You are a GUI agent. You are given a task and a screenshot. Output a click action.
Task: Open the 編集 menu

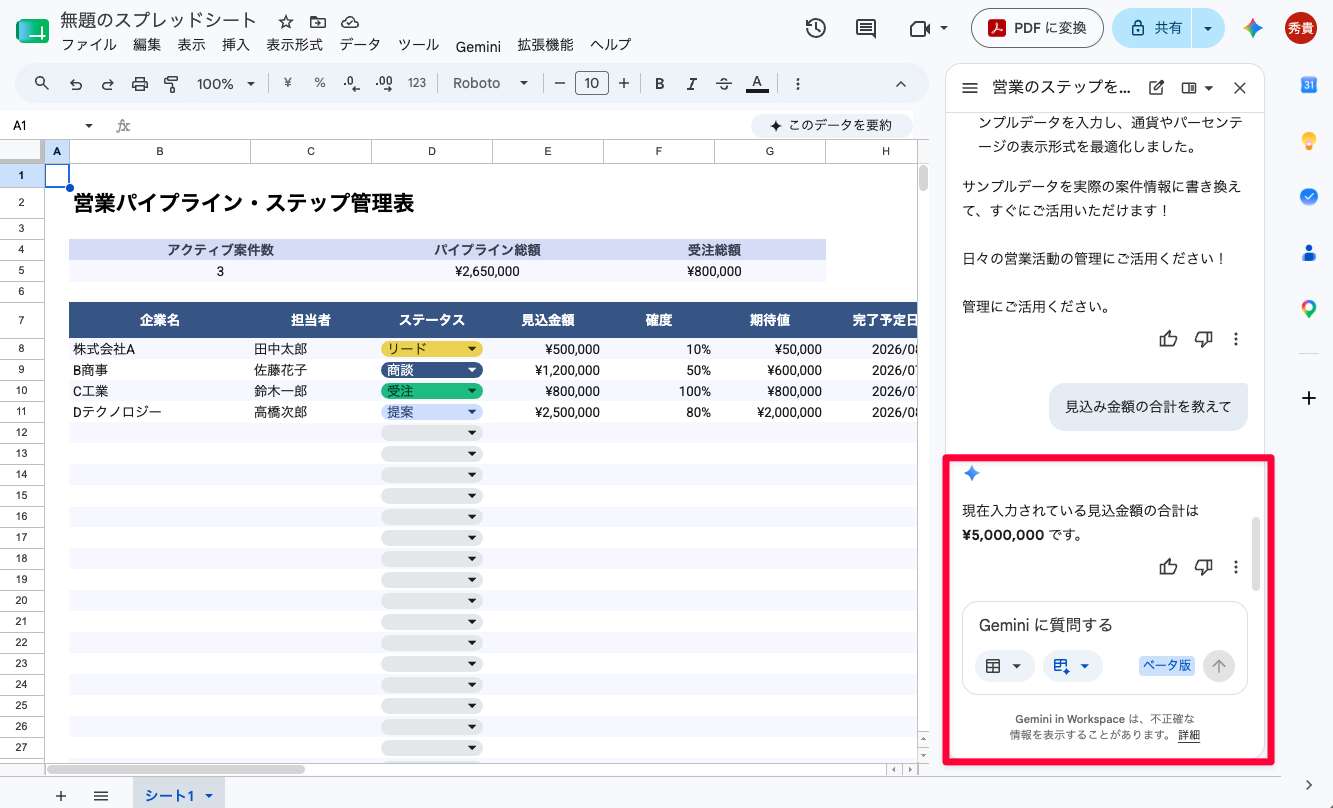coord(147,45)
